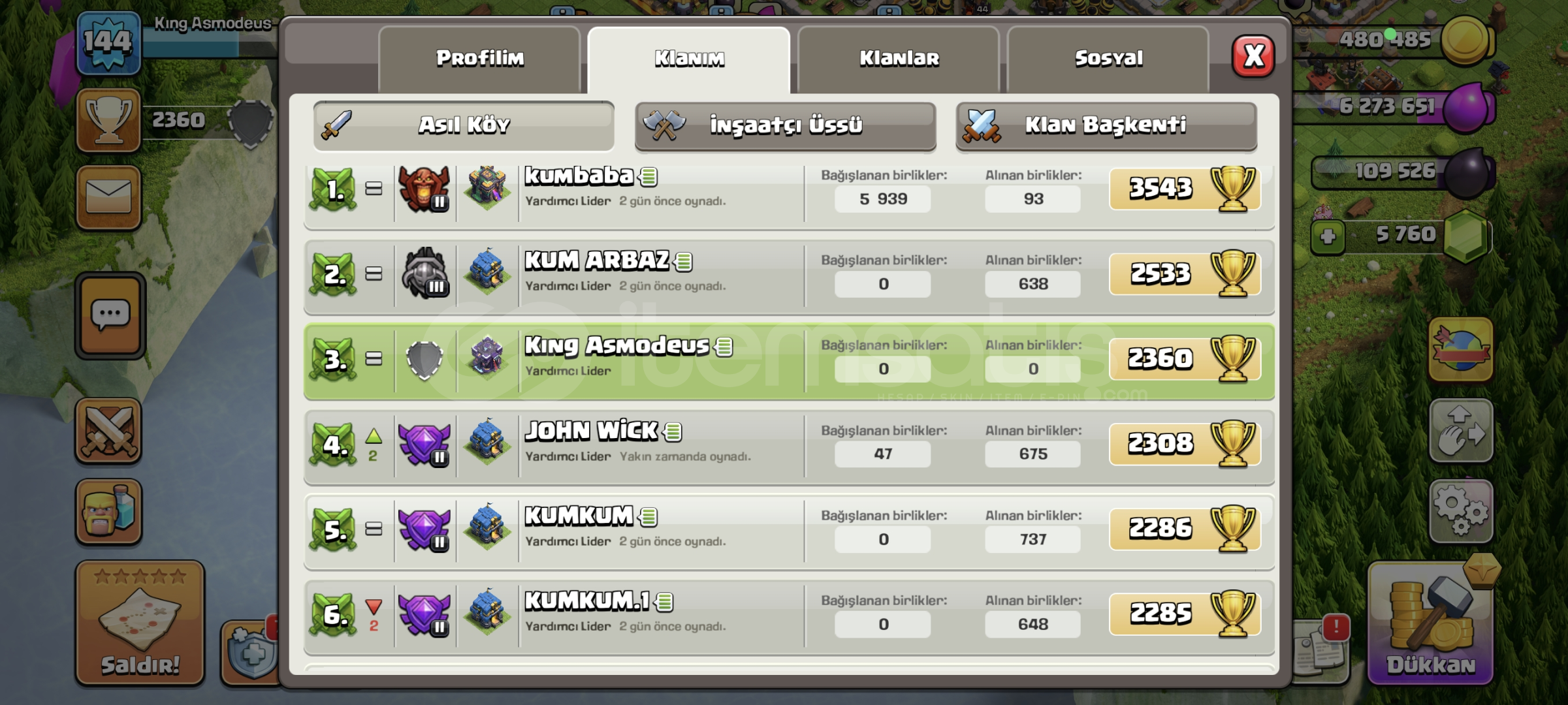Switch to the Klanlar tab
1568x705 pixels.
pos(899,59)
